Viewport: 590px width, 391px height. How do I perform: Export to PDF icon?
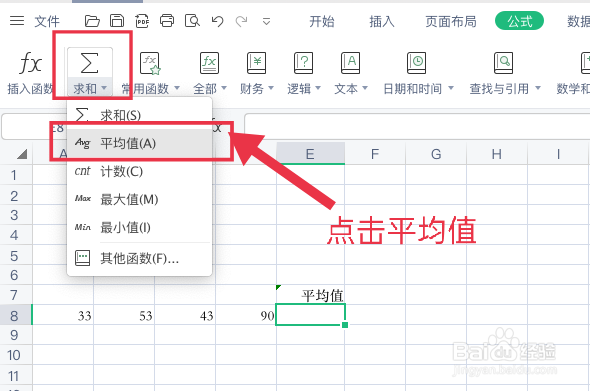[x=142, y=21]
